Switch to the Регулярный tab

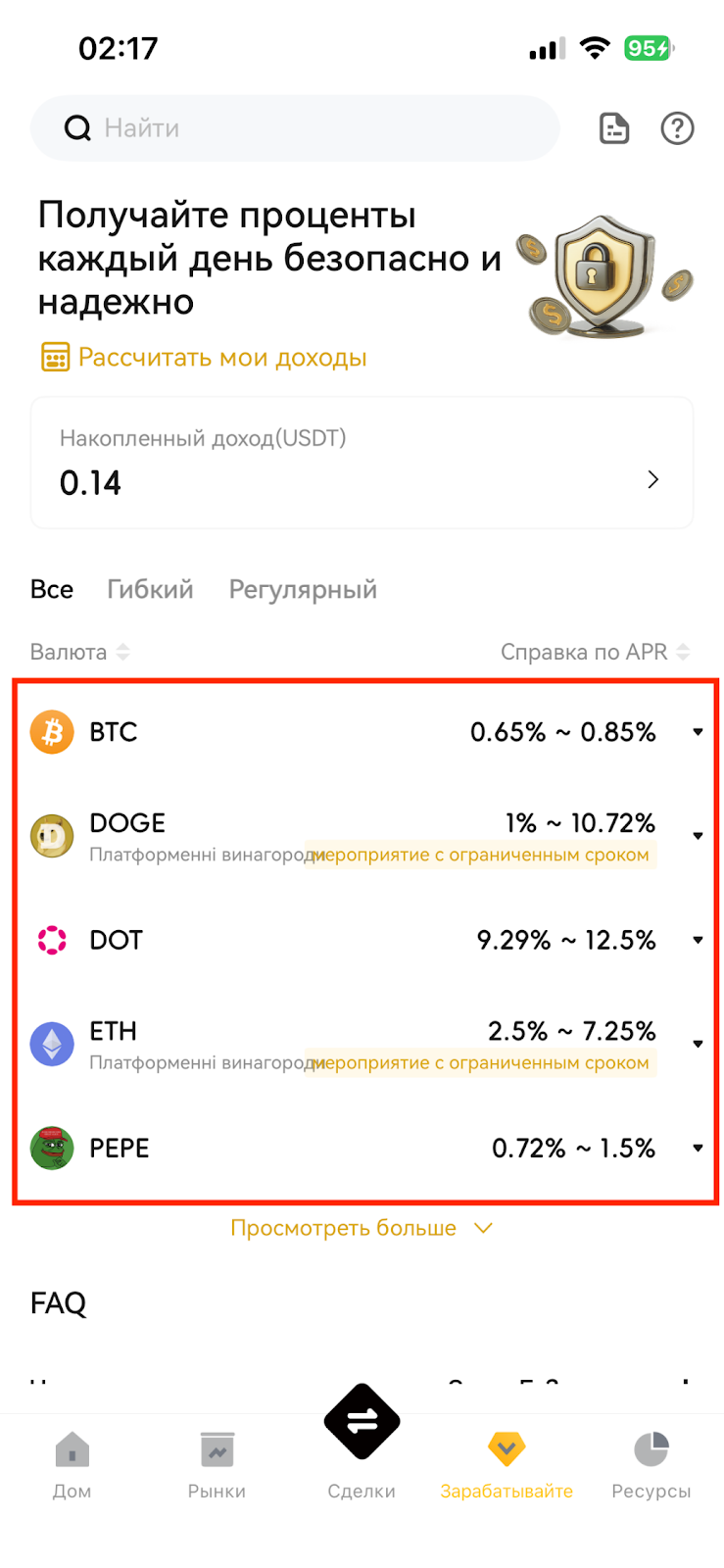[x=303, y=589]
